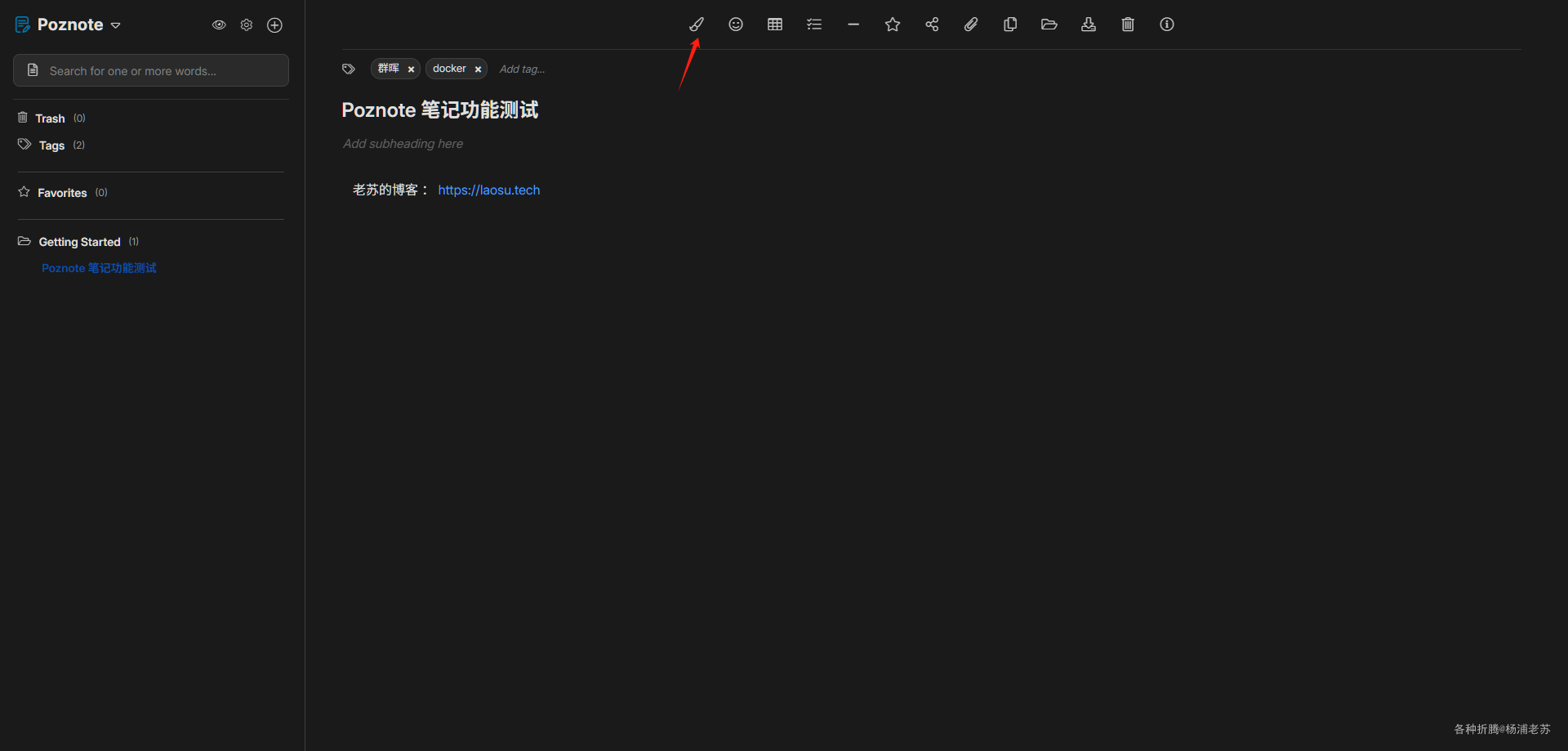The height and width of the screenshot is (751, 1568).
Task: Click the text formatting brush icon
Action: [697, 25]
